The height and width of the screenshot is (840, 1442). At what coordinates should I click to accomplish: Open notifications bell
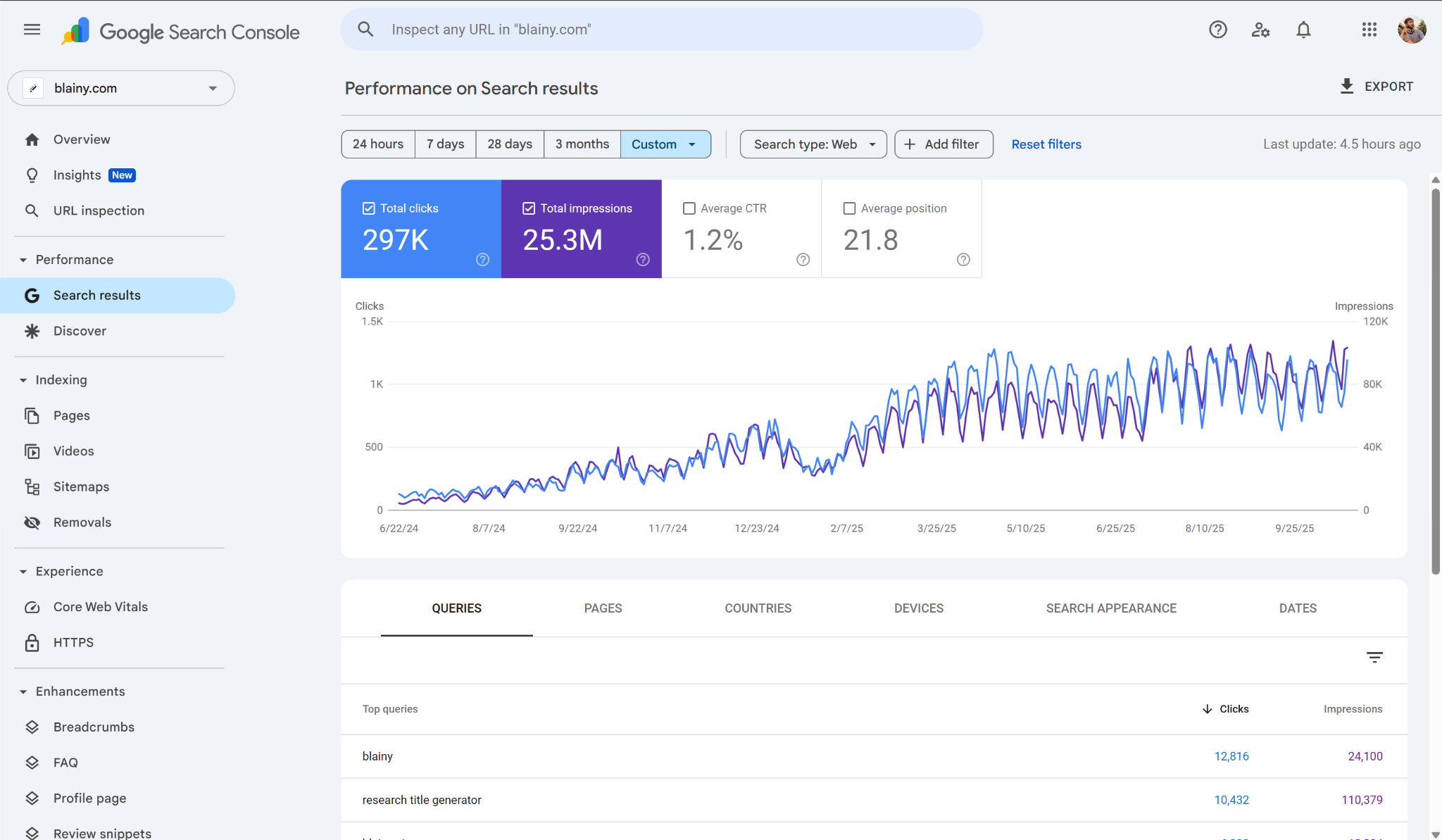click(x=1303, y=30)
